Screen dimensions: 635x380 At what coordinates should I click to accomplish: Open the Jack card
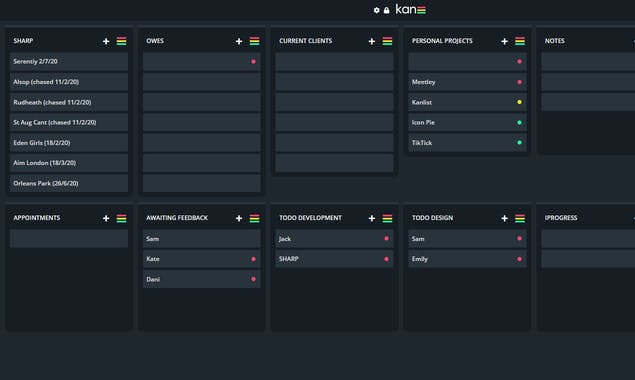click(x=335, y=239)
